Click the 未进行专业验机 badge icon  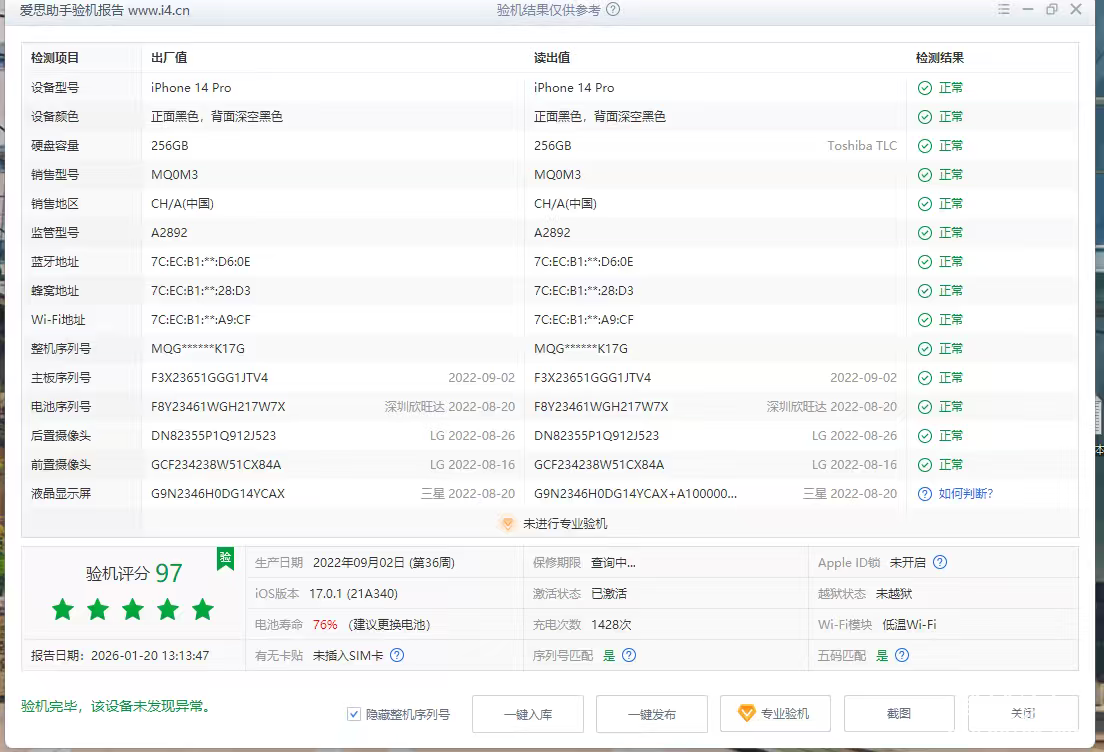(x=508, y=523)
